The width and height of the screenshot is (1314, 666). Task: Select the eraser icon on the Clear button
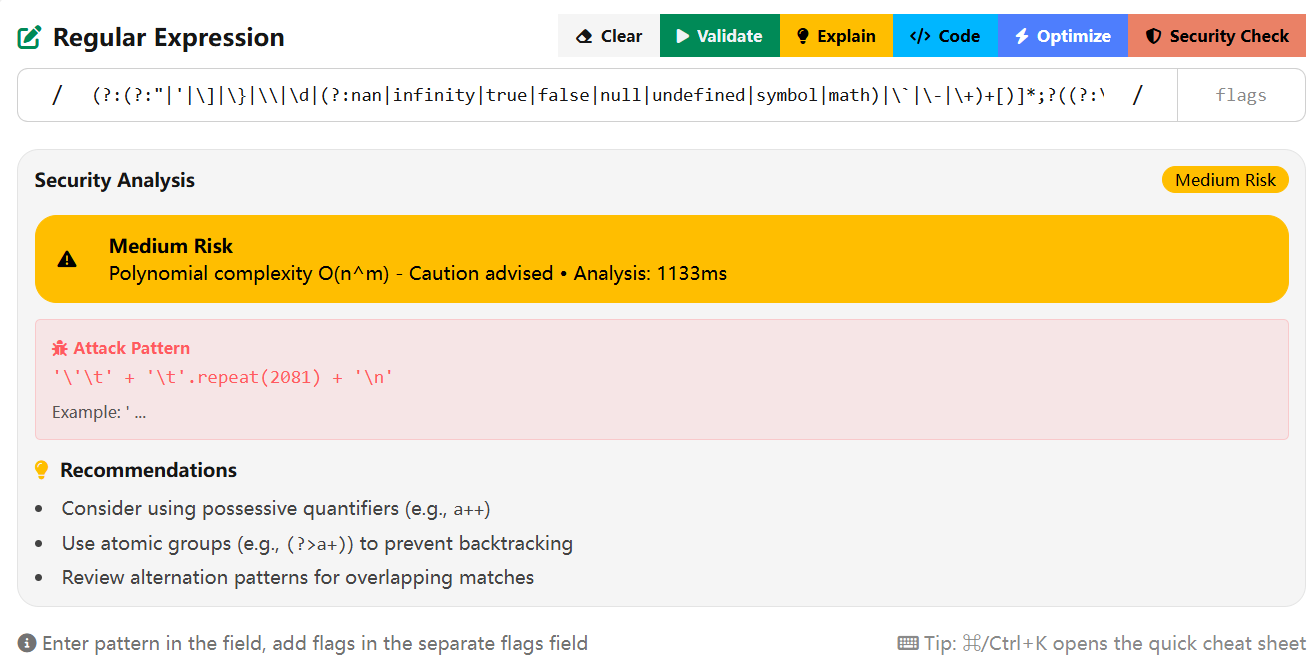coord(585,35)
